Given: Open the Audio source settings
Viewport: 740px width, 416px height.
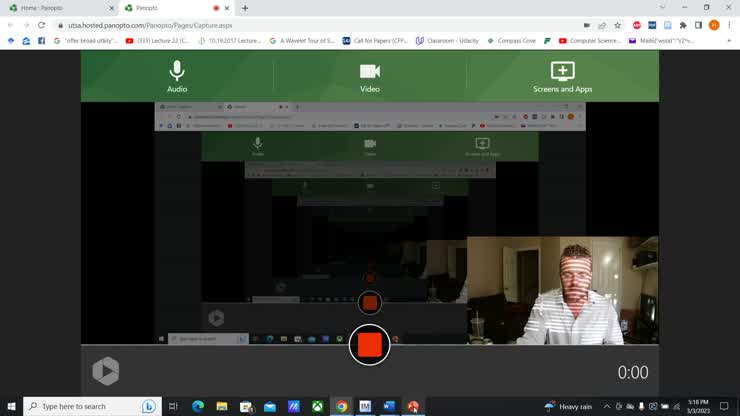Looking at the screenshot, I should click(x=177, y=76).
